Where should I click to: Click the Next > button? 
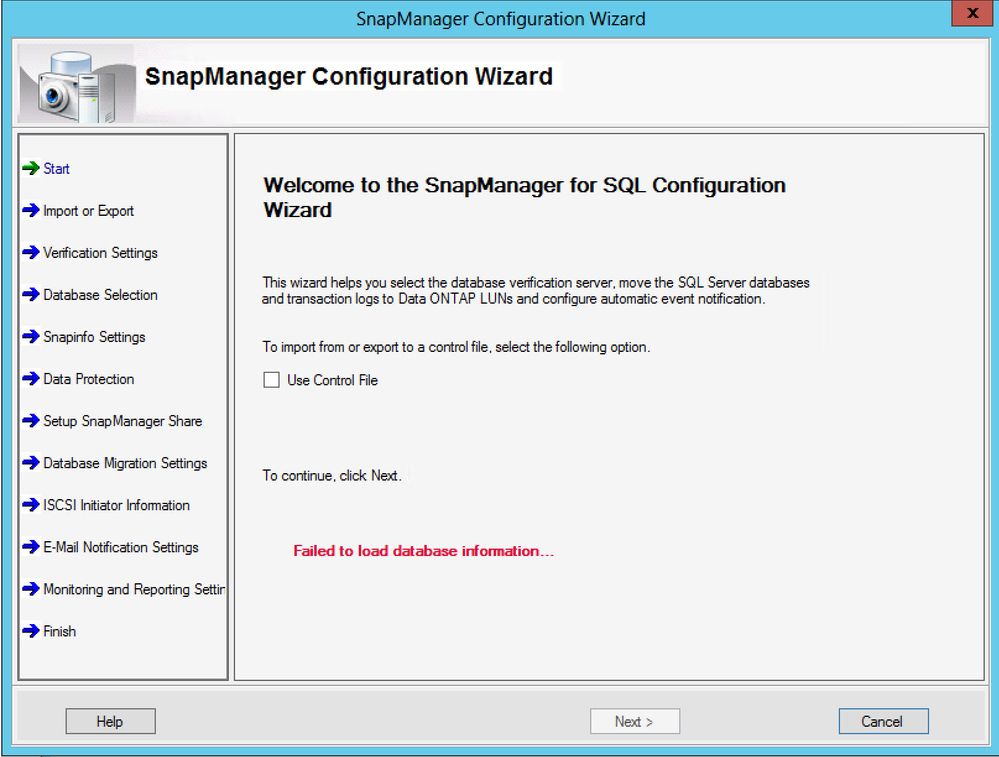(x=635, y=721)
